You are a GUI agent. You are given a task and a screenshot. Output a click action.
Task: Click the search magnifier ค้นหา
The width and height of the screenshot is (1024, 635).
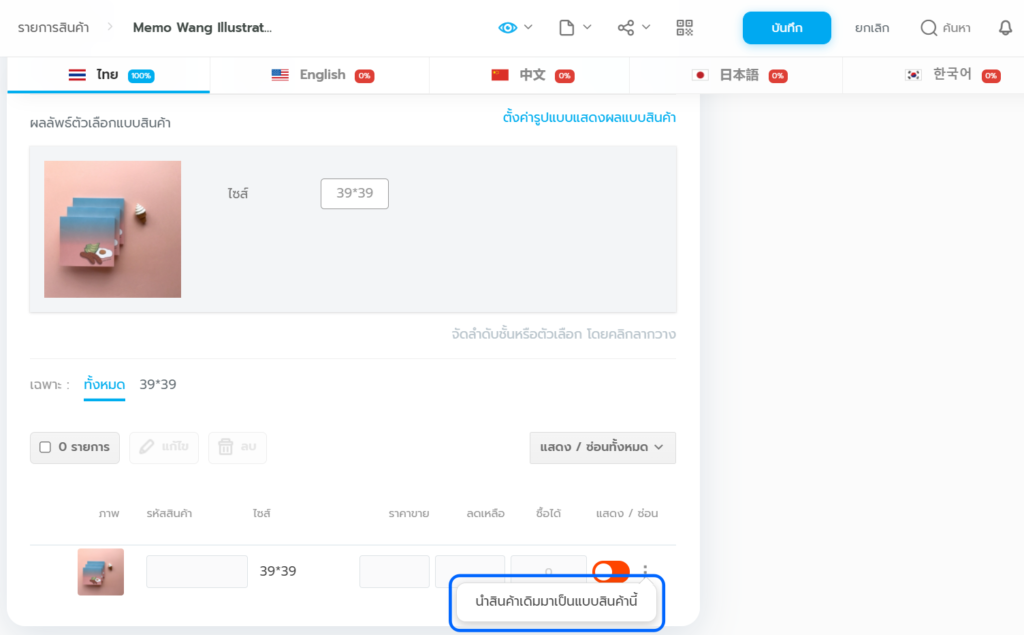[945, 28]
